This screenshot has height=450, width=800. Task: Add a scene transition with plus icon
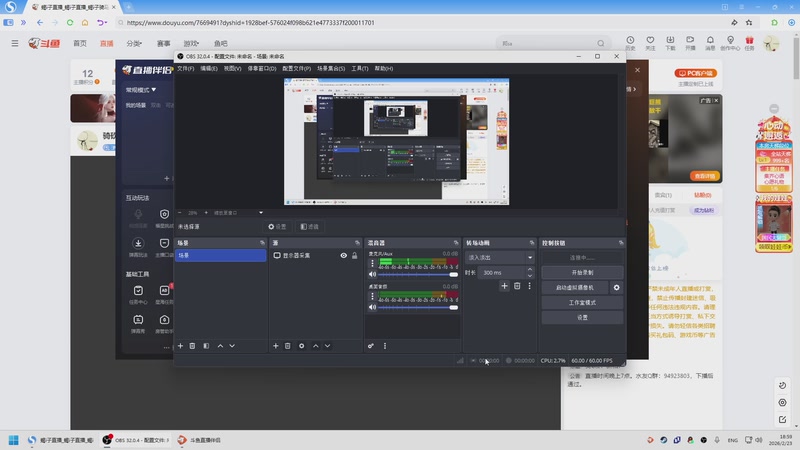pos(504,286)
